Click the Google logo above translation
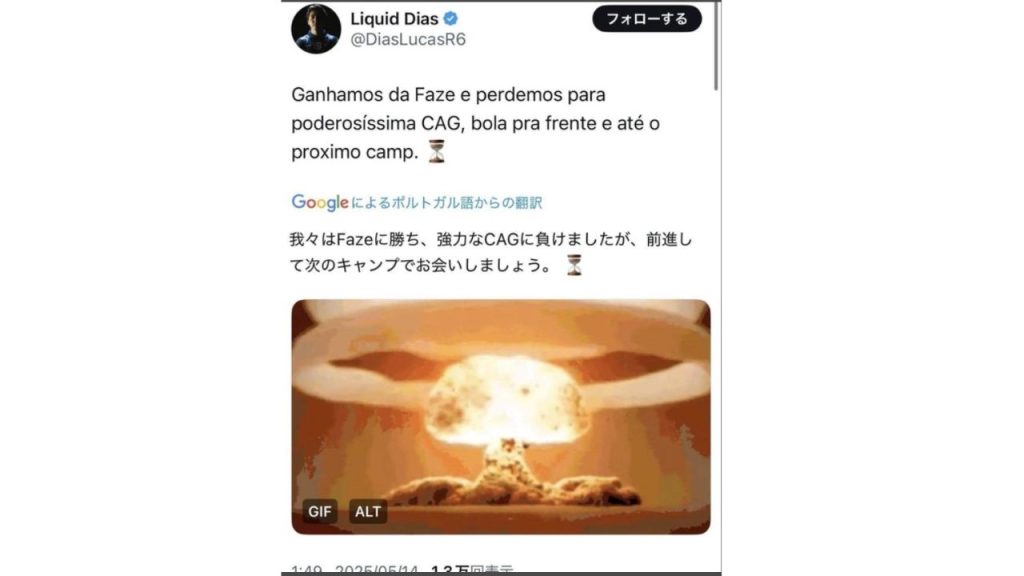Image resolution: width=1024 pixels, height=576 pixels. [320, 202]
